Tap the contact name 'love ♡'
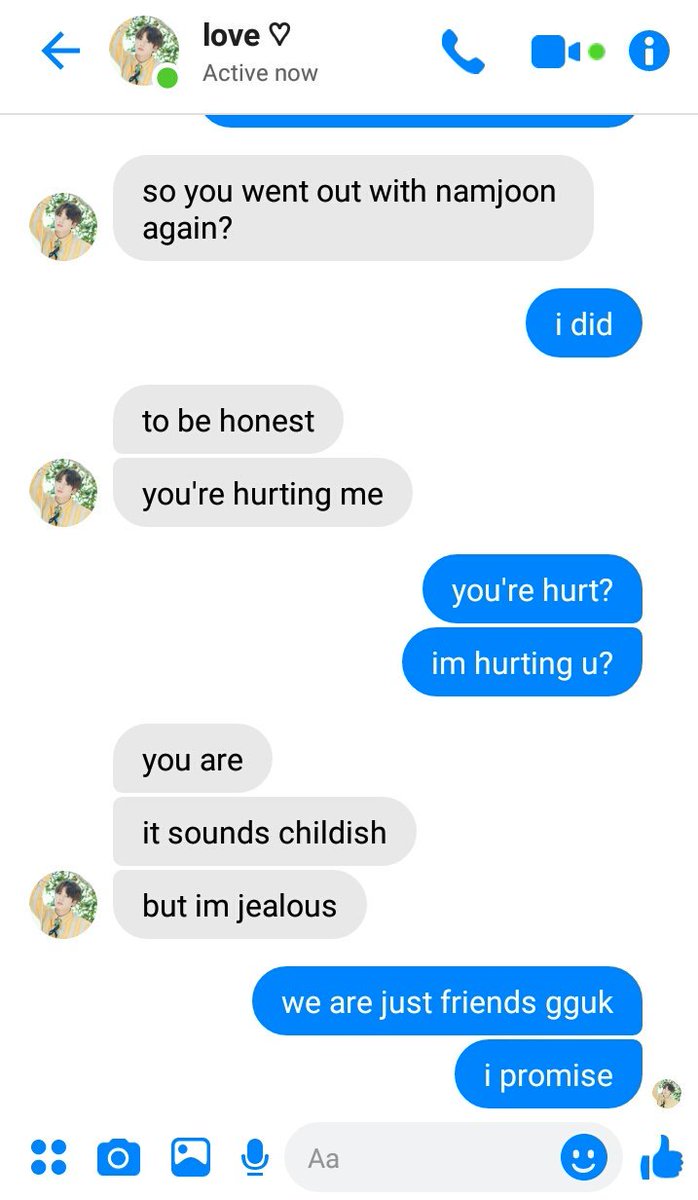Screen dimensions: 698x1200 [246, 34]
